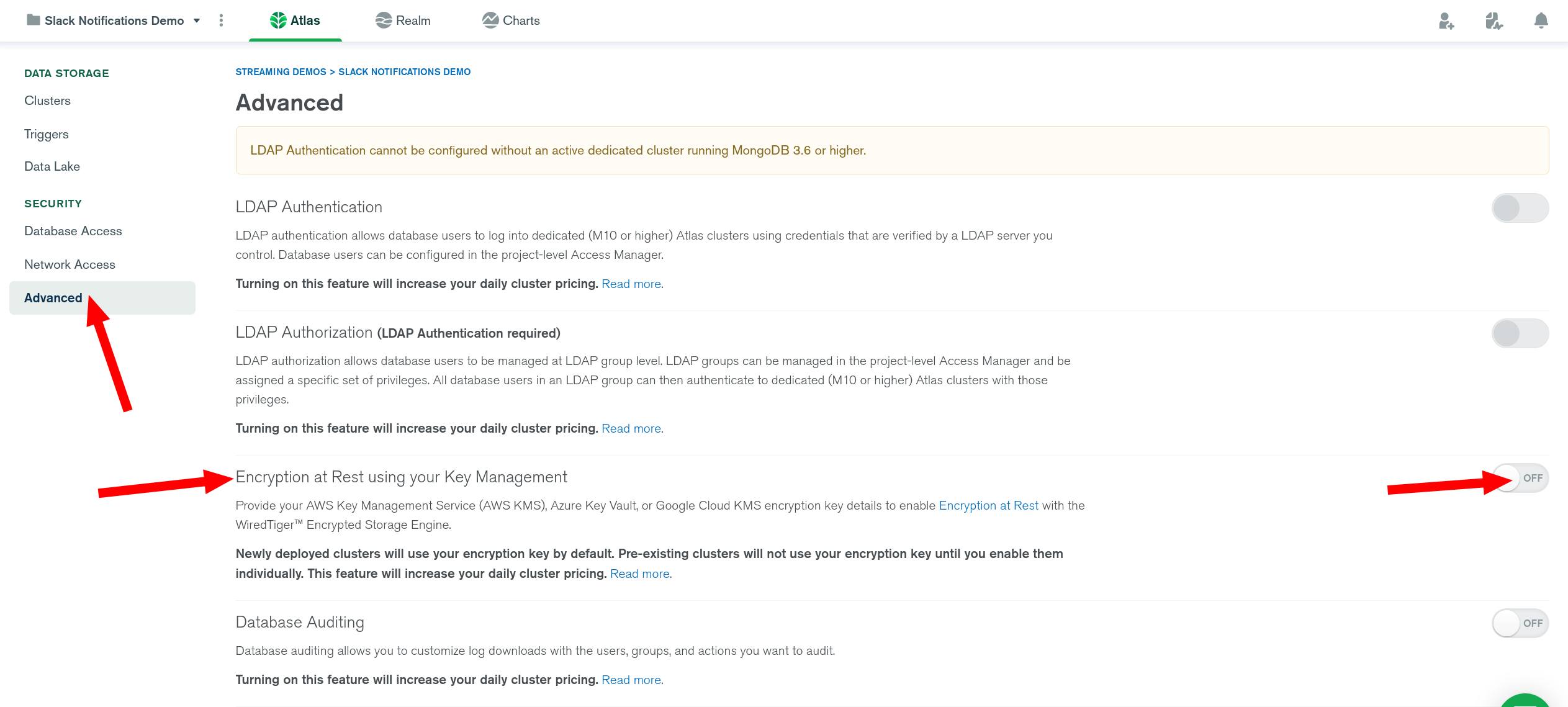Image resolution: width=1568 pixels, height=707 pixels.
Task: Toggle the LDAP Authentication switch
Action: click(1520, 208)
